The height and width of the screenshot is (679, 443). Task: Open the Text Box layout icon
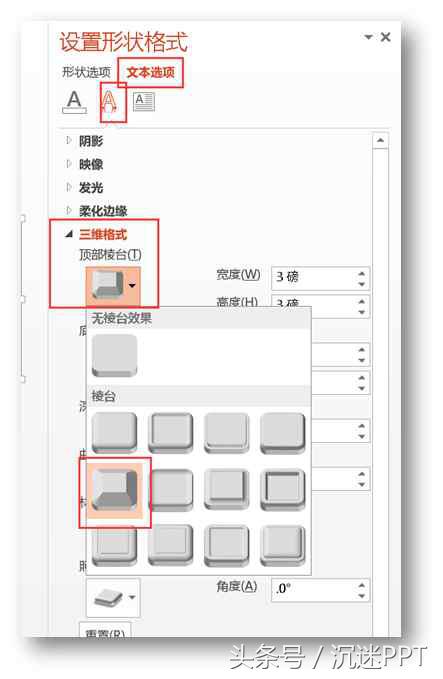[x=143, y=101]
